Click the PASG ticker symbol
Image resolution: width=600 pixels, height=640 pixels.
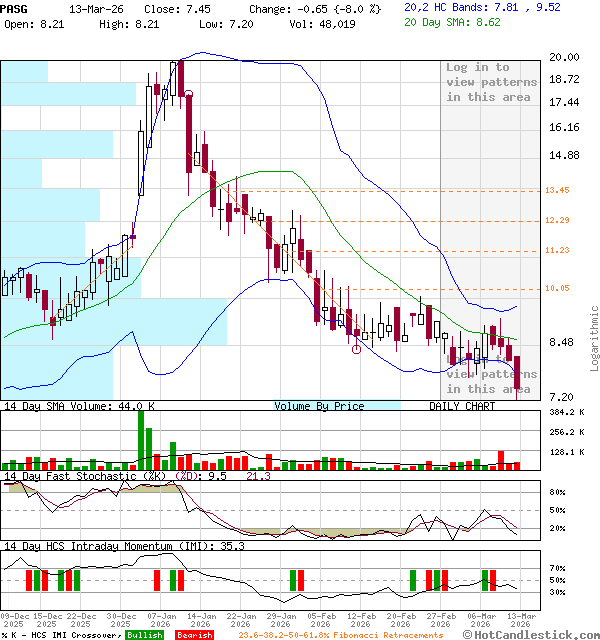click(15, 7)
